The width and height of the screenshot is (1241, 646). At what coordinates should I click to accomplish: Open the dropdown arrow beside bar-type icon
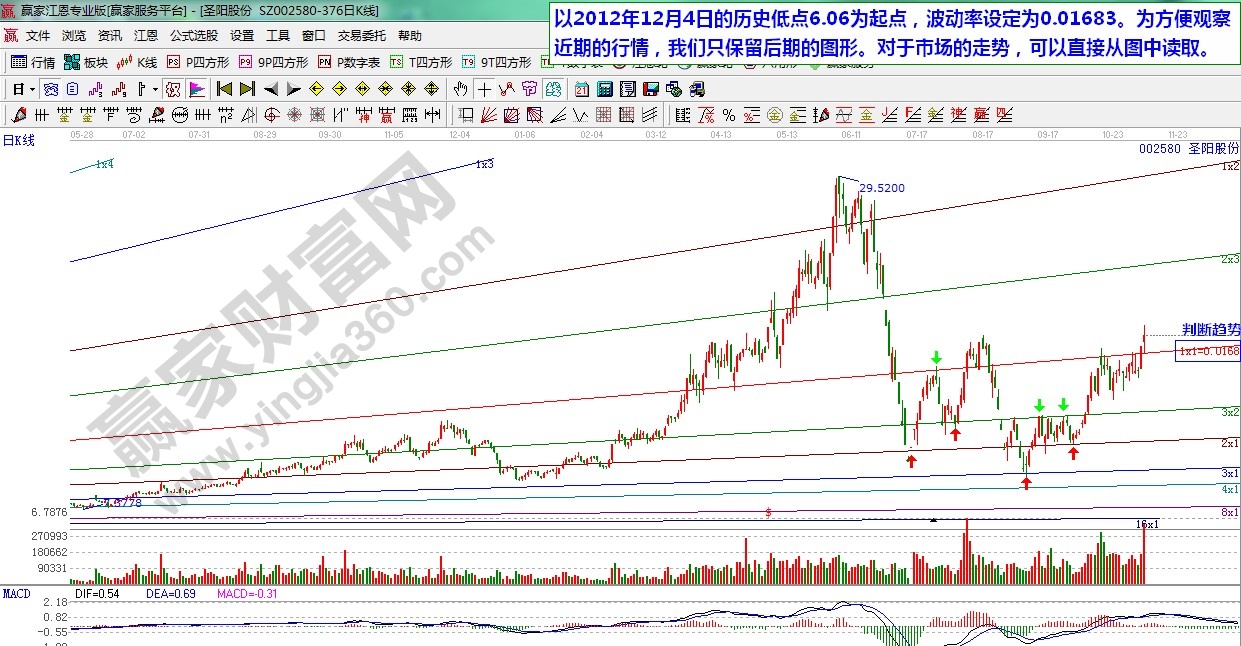(155, 89)
